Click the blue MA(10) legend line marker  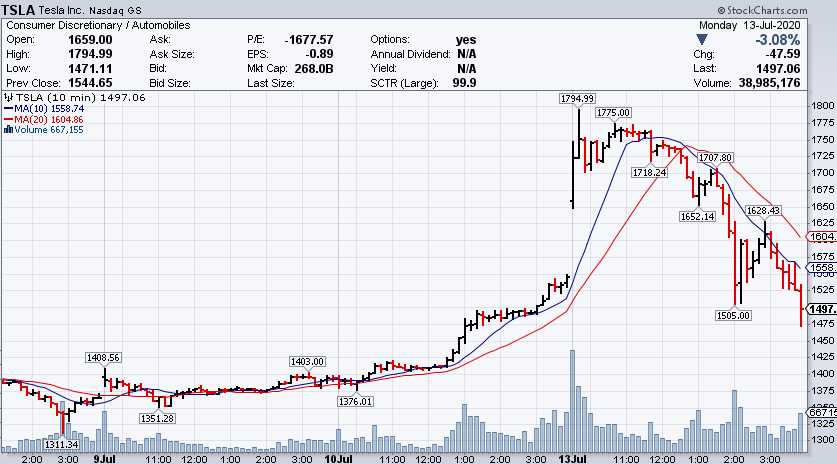pos(6,108)
